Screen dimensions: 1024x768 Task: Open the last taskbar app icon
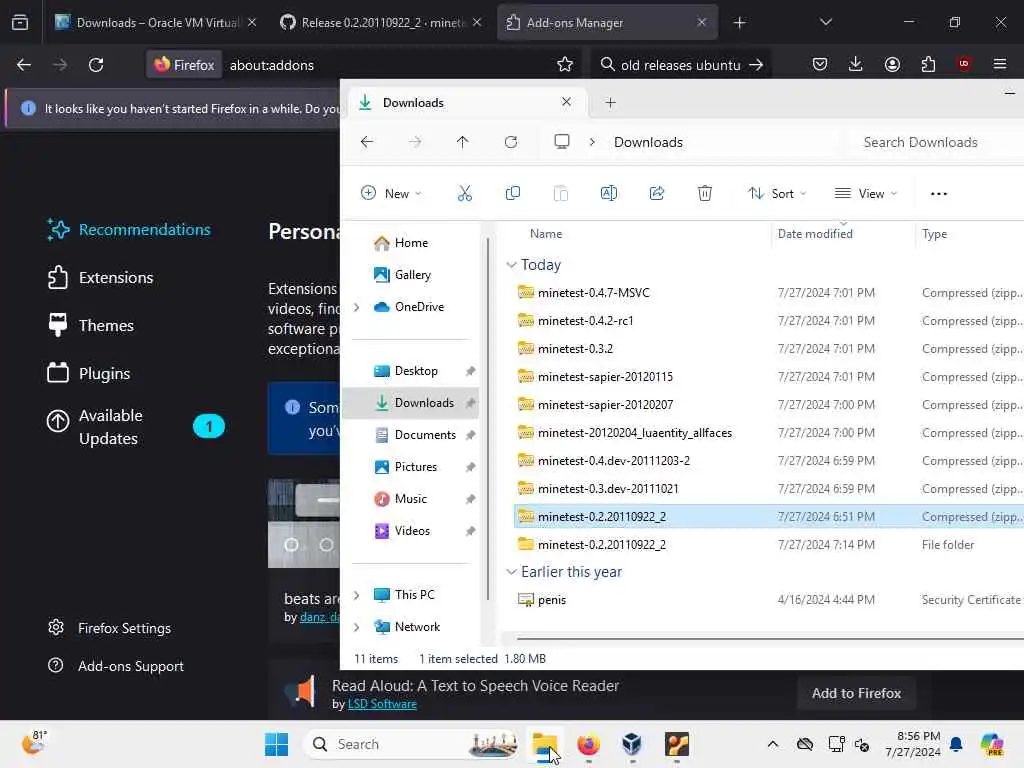pyautogui.click(x=677, y=744)
